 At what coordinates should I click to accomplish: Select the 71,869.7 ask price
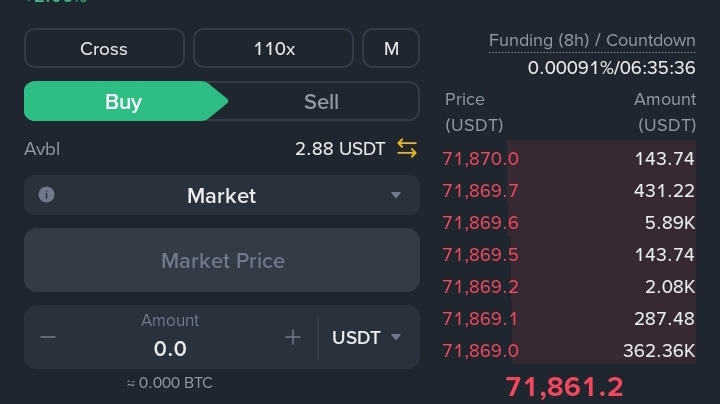tap(481, 191)
